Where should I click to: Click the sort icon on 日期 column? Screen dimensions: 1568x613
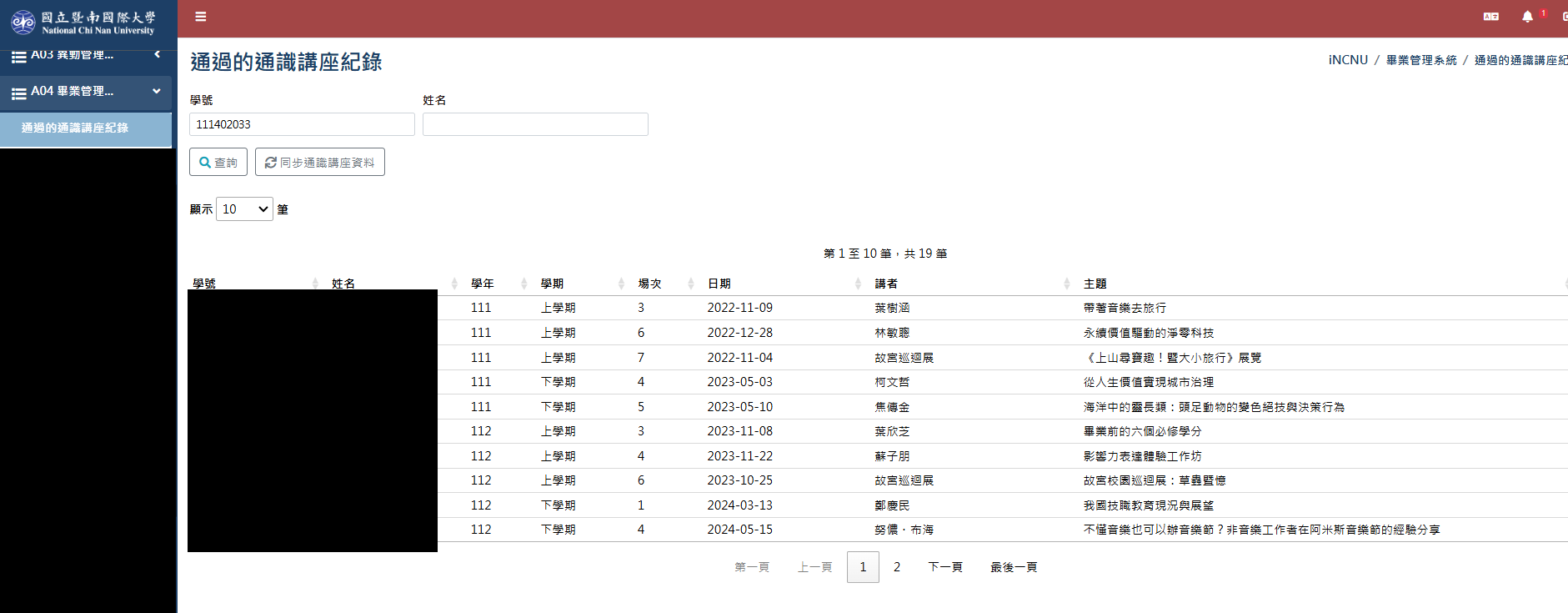coord(858,284)
